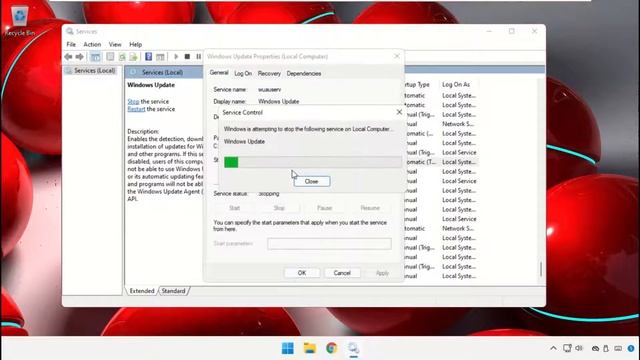640x360 pixels.
Task: Sort by the Log On As column header
Action: [x=456, y=84]
